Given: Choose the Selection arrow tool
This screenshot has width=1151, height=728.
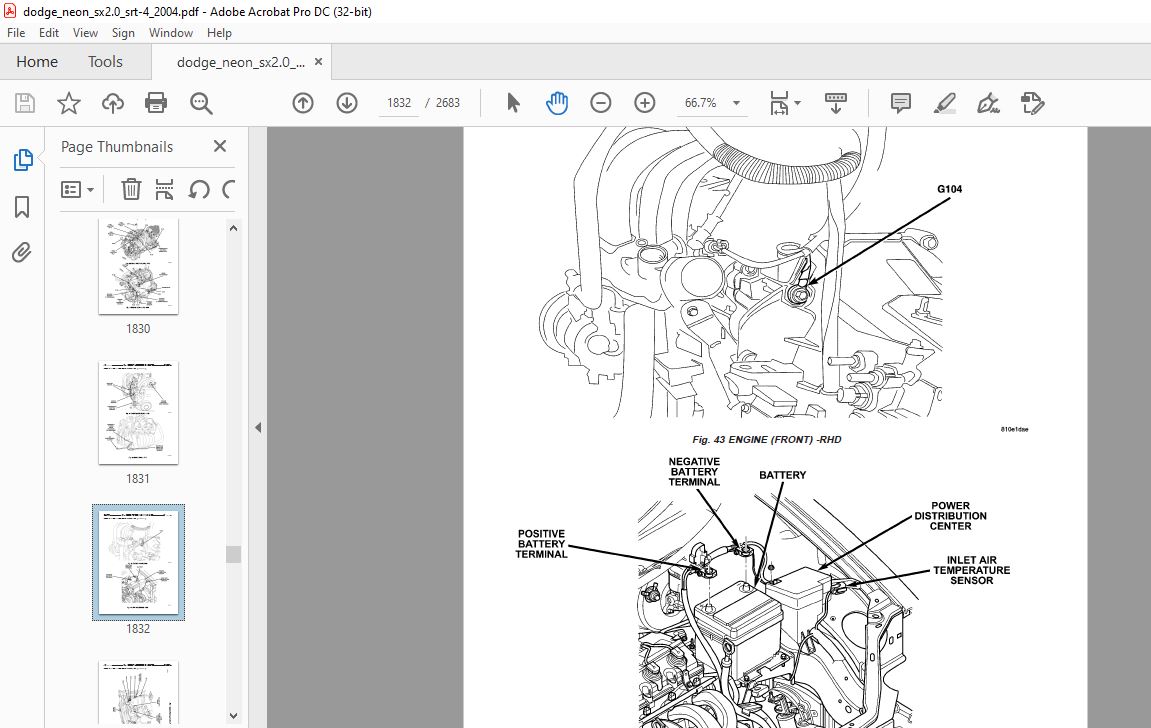Looking at the screenshot, I should coord(513,103).
